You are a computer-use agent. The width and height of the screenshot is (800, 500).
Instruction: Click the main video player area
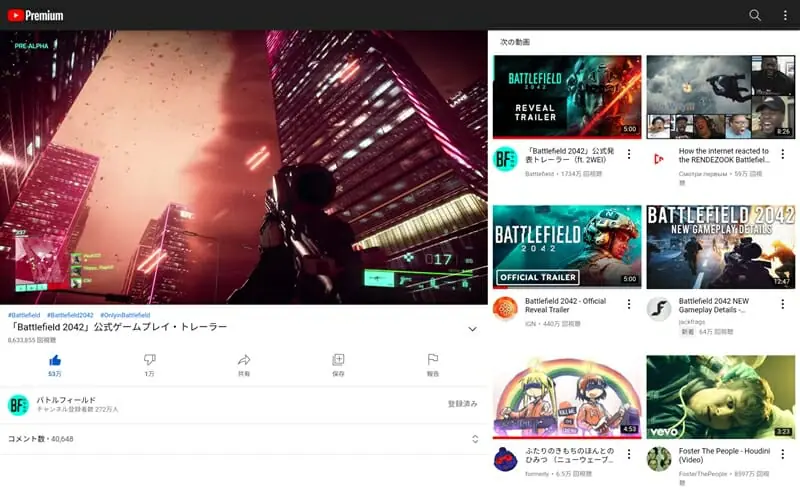pos(244,167)
